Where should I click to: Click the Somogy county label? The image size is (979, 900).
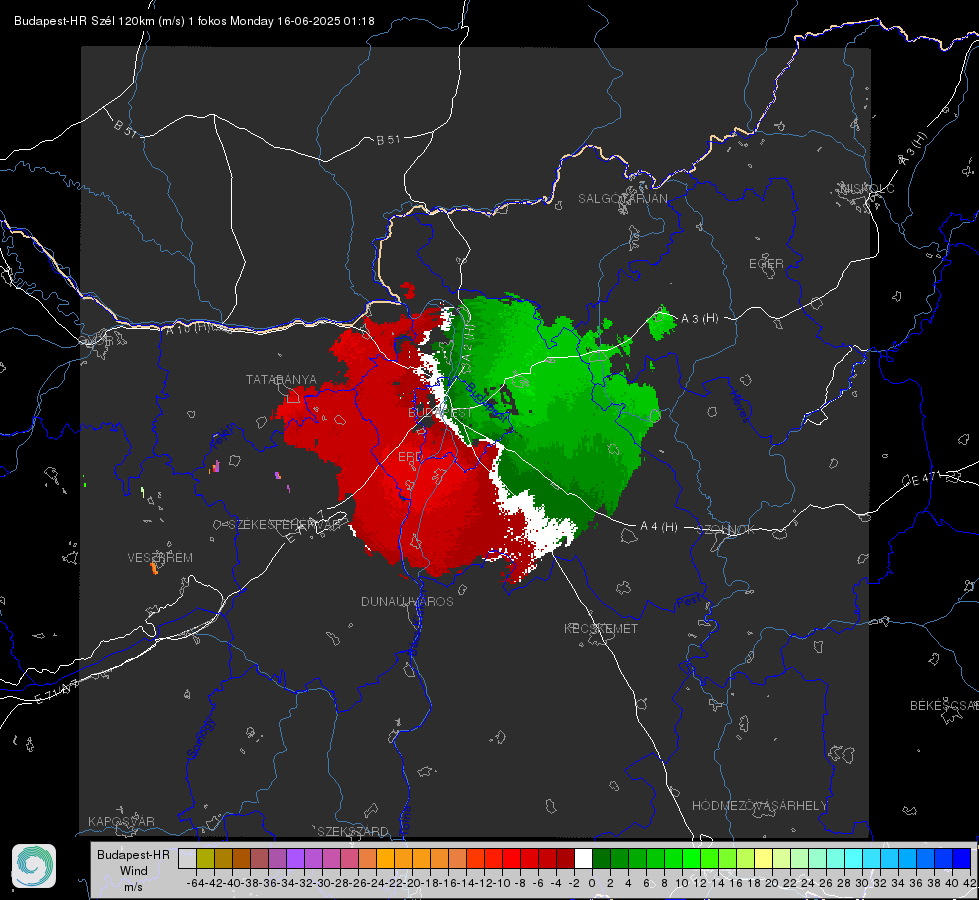click(x=200, y=738)
